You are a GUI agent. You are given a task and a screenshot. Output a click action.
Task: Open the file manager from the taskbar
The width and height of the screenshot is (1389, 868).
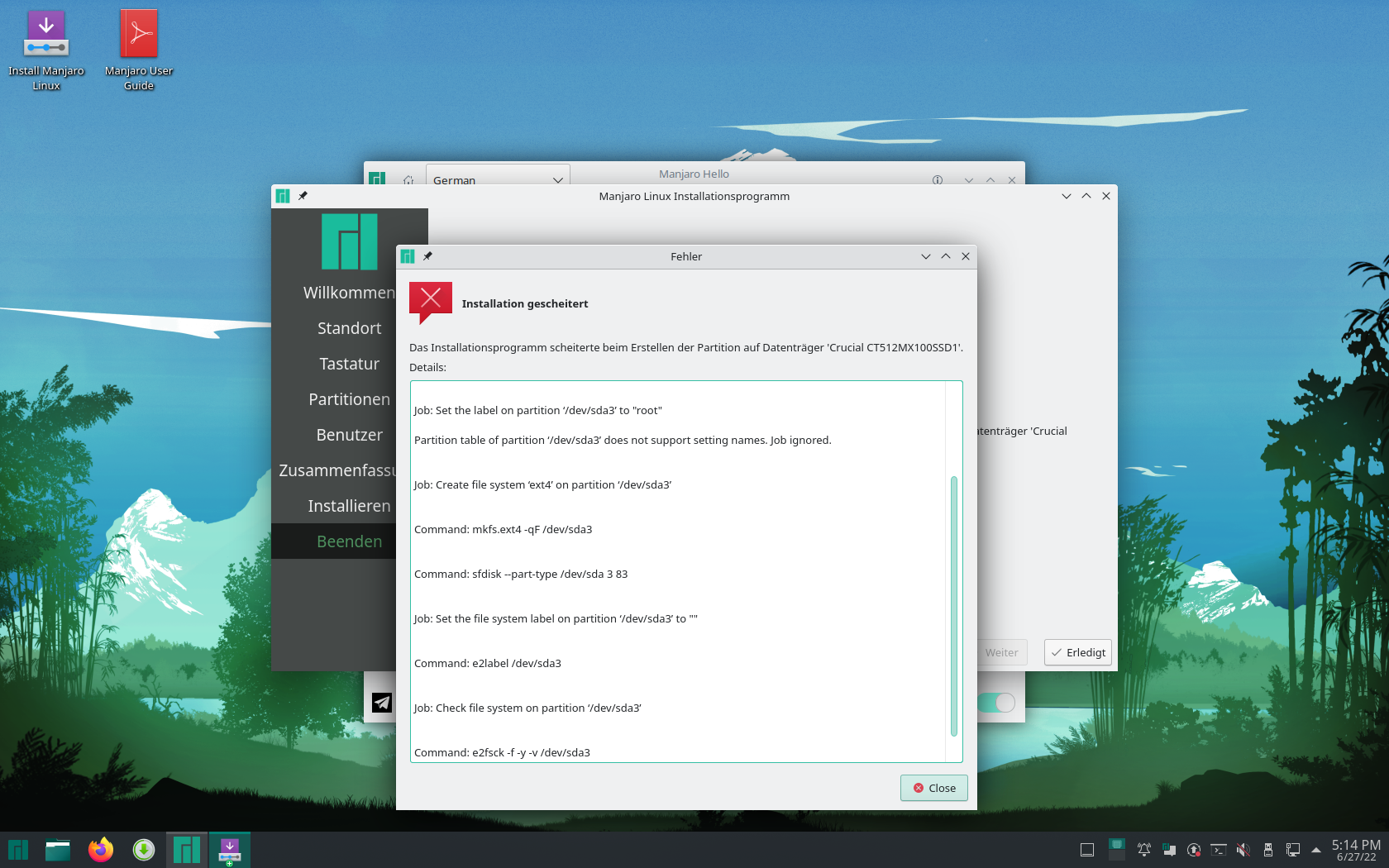click(58, 850)
